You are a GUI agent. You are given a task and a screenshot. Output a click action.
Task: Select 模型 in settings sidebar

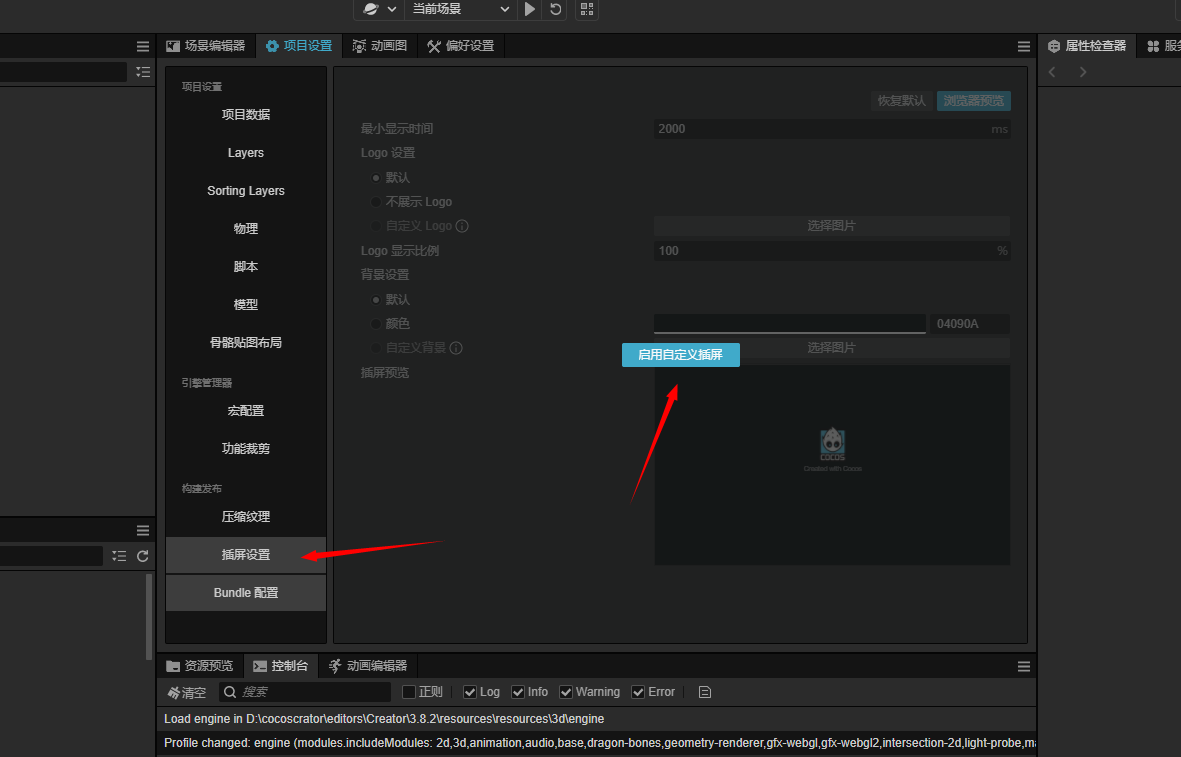coord(246,305)
